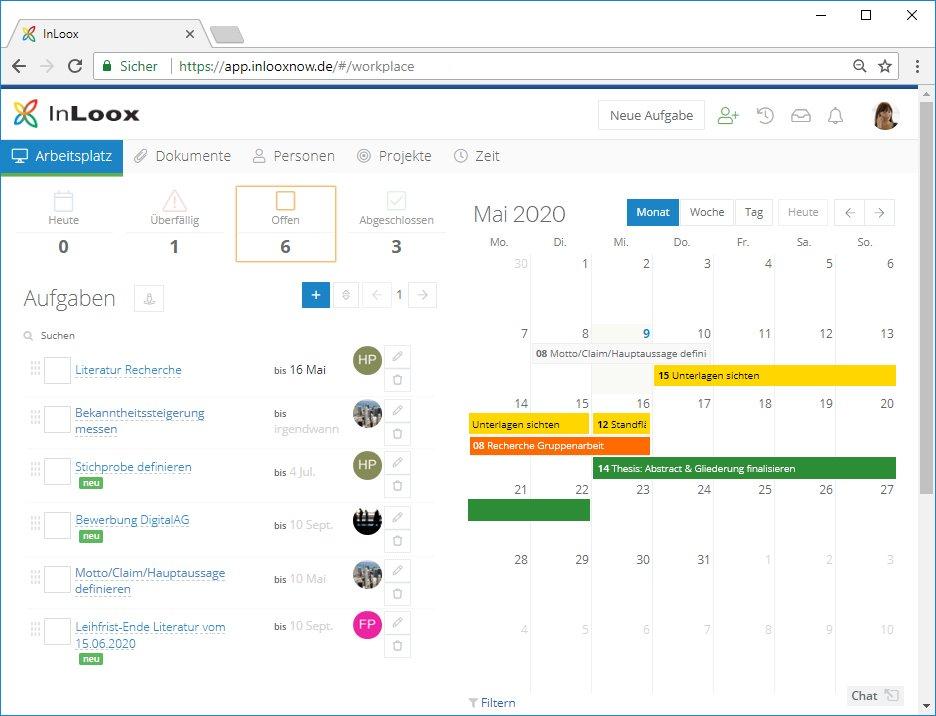Switch to the Dokumente tab
Screen dimensions: 936x716
[x=183, y=156]
